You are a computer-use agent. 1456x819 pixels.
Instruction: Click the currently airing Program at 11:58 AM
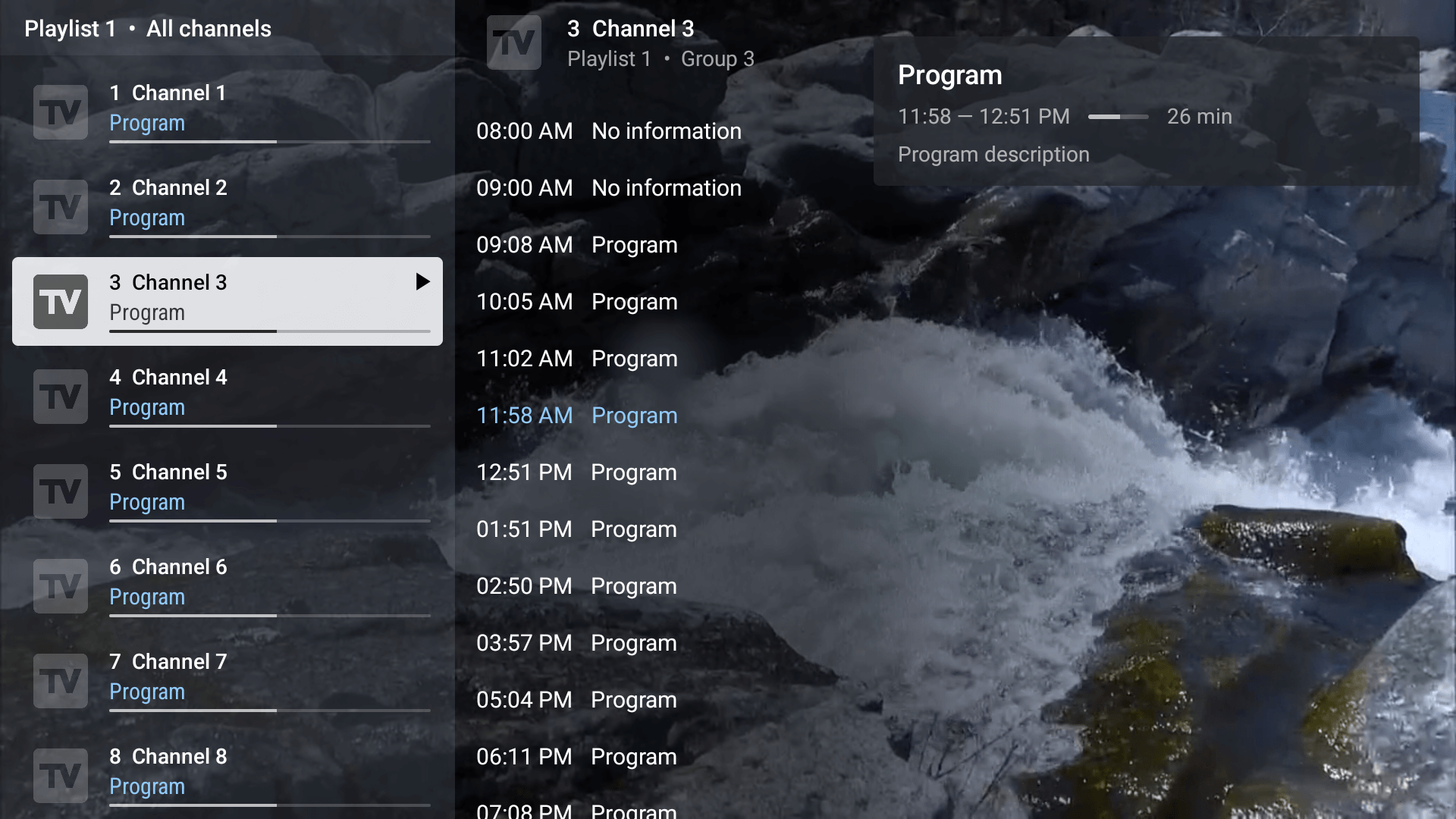(x=634, y=415)
